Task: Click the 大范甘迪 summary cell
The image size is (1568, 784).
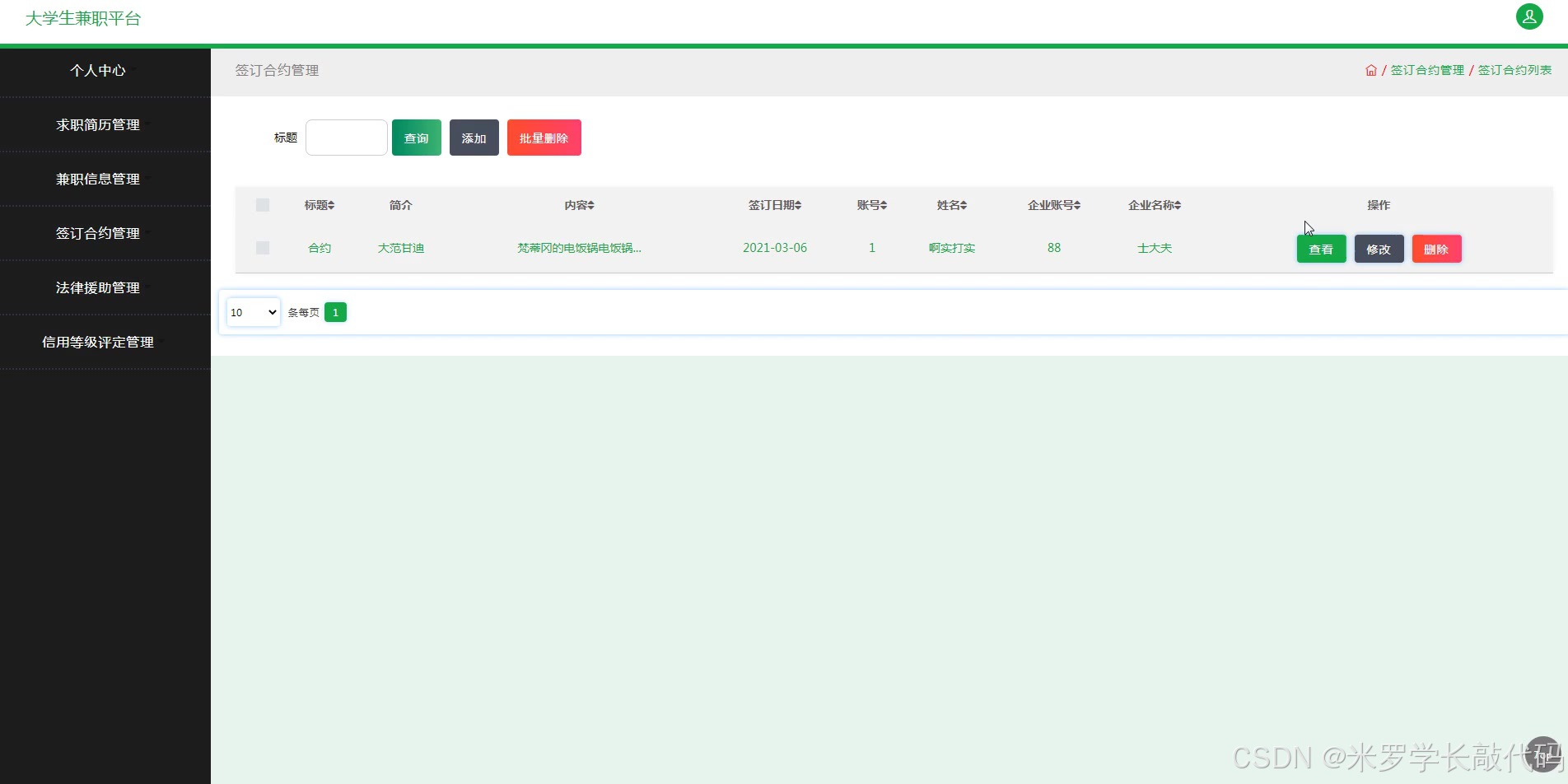Action: (x=401, y=248)
